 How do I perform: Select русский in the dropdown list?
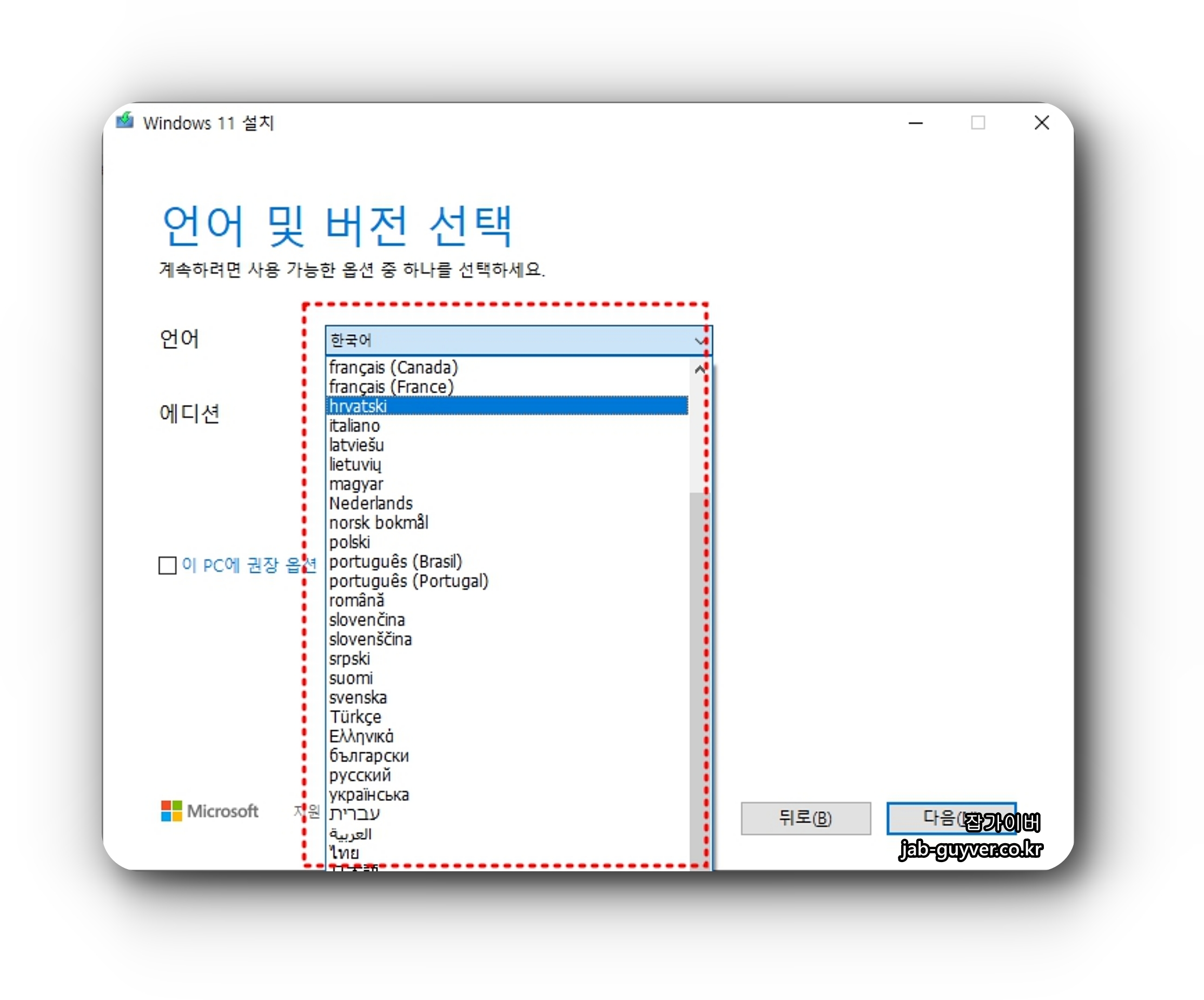coord(360,775)
